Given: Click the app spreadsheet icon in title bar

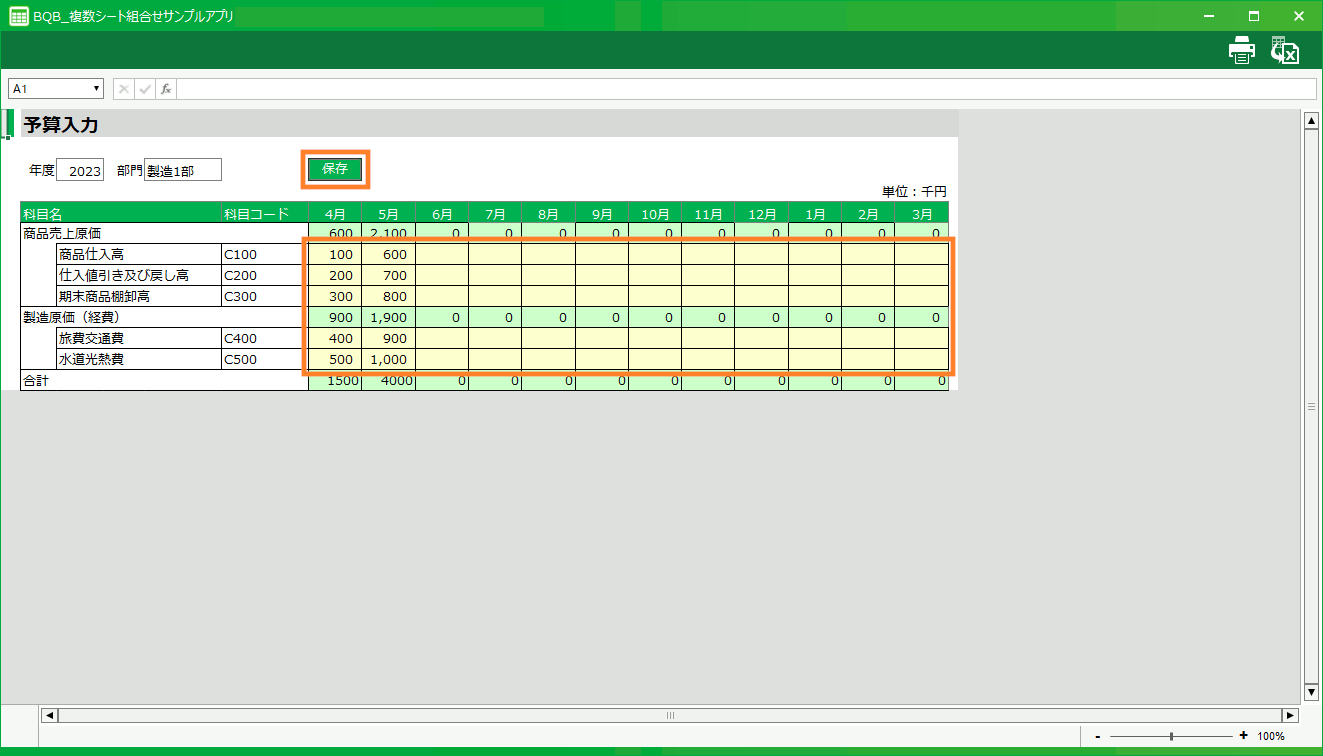Looking at the screenshot, I should (18, 16).
